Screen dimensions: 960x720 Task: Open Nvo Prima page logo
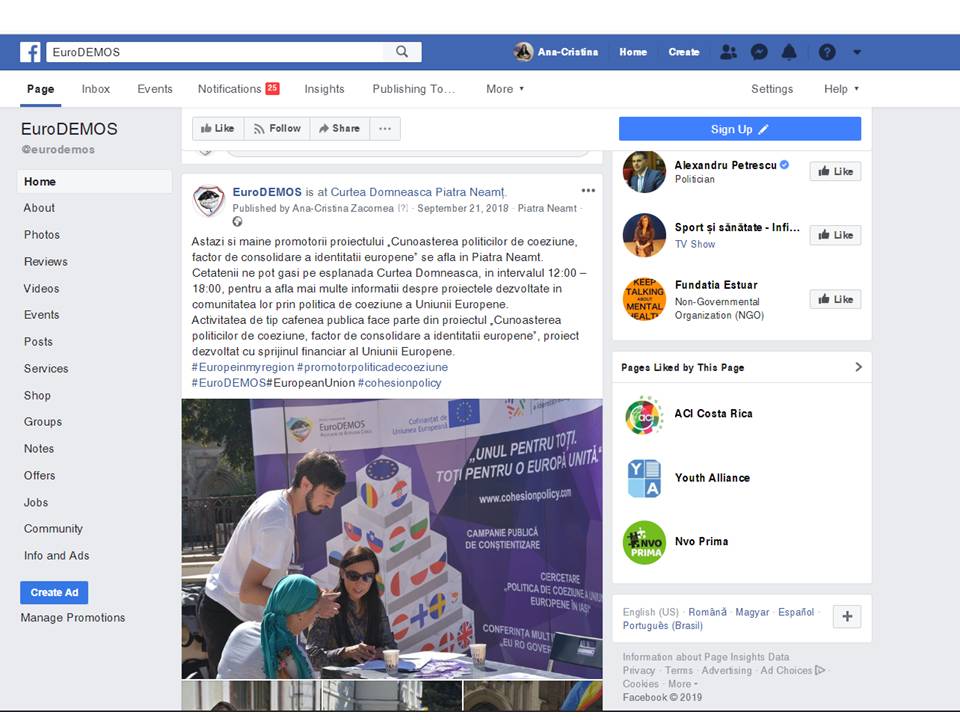click(644, 542)
